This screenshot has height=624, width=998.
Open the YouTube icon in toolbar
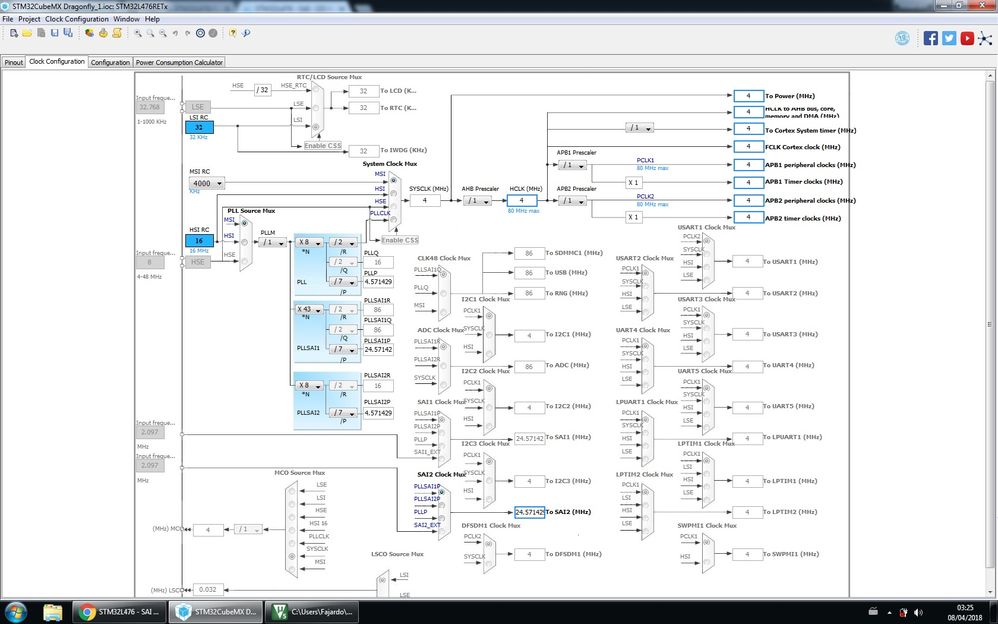pos(967,38)
